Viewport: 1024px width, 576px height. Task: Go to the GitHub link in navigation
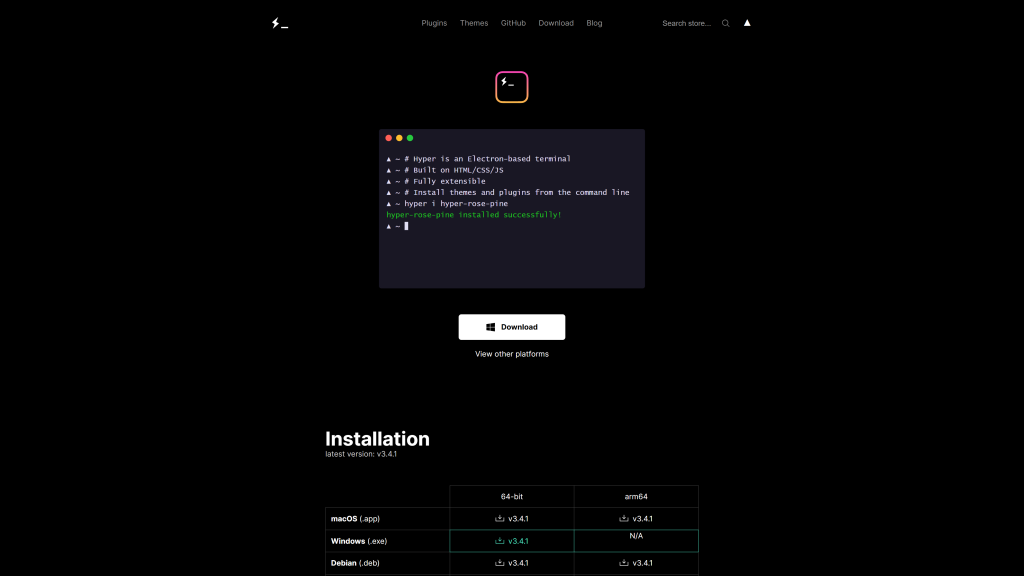(x=513, y=23)
